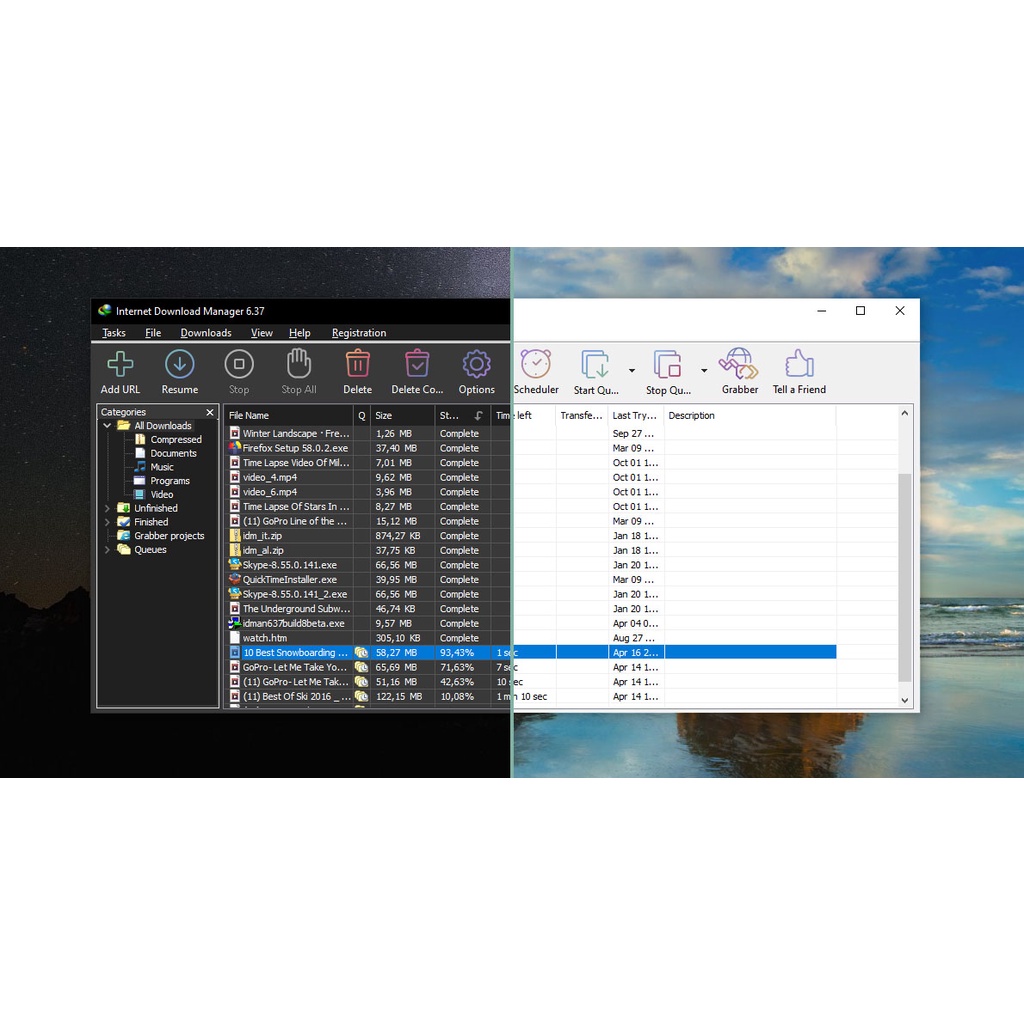Resume the download with Resume icon

(180, 364)
